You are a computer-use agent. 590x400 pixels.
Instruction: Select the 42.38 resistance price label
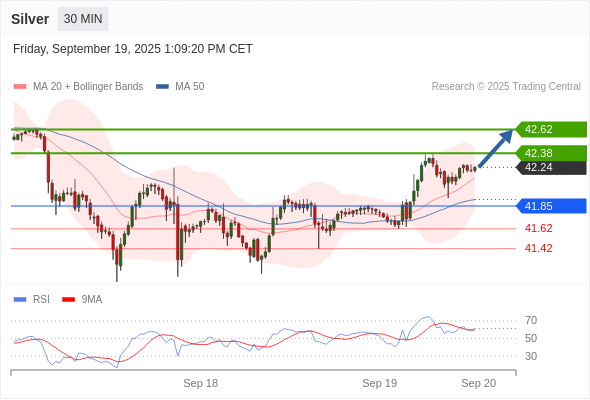click(552, 153)
